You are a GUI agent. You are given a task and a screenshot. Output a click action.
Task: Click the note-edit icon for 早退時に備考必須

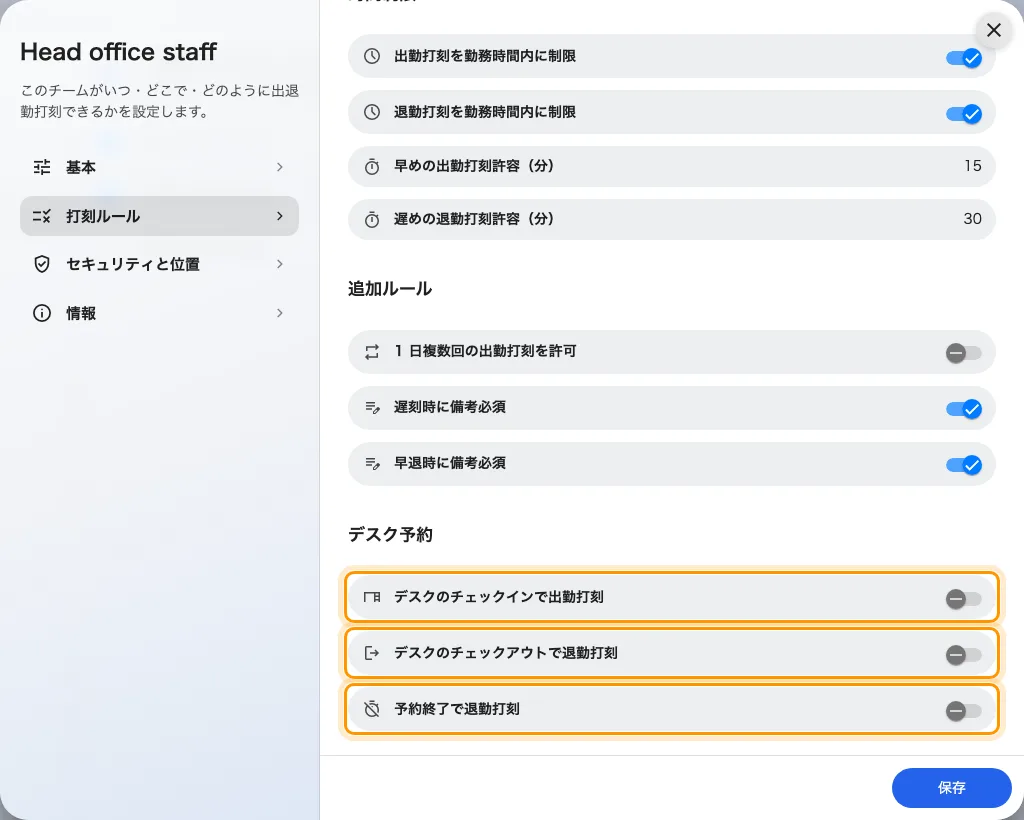[372, 464]
